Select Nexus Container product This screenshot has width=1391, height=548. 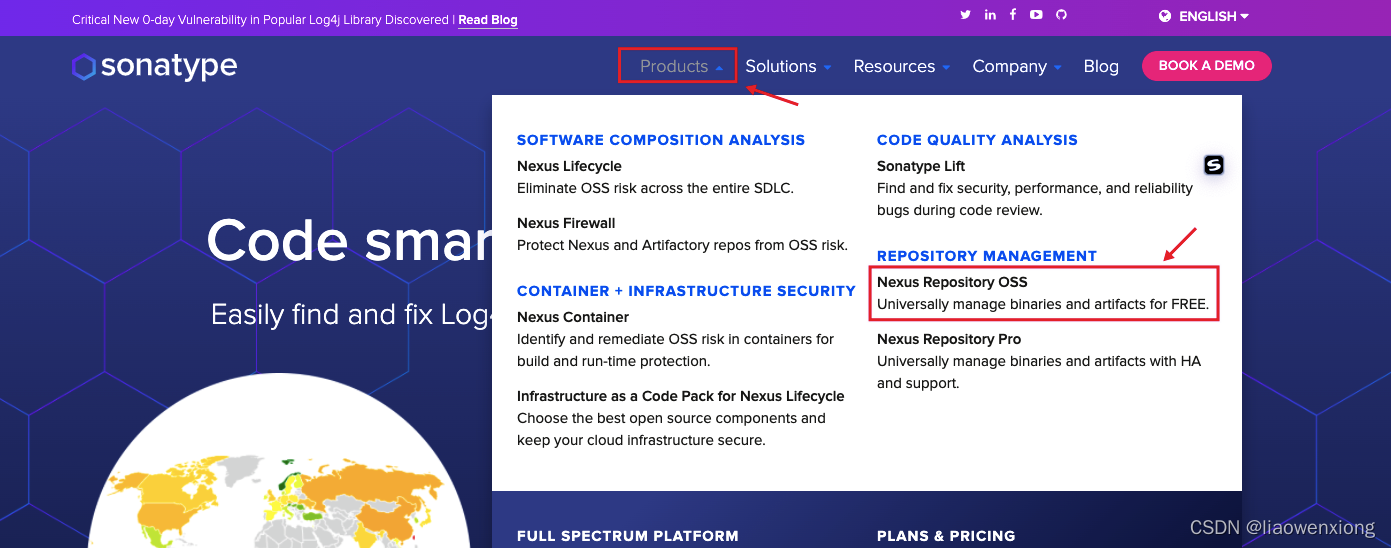coord(573,317)
